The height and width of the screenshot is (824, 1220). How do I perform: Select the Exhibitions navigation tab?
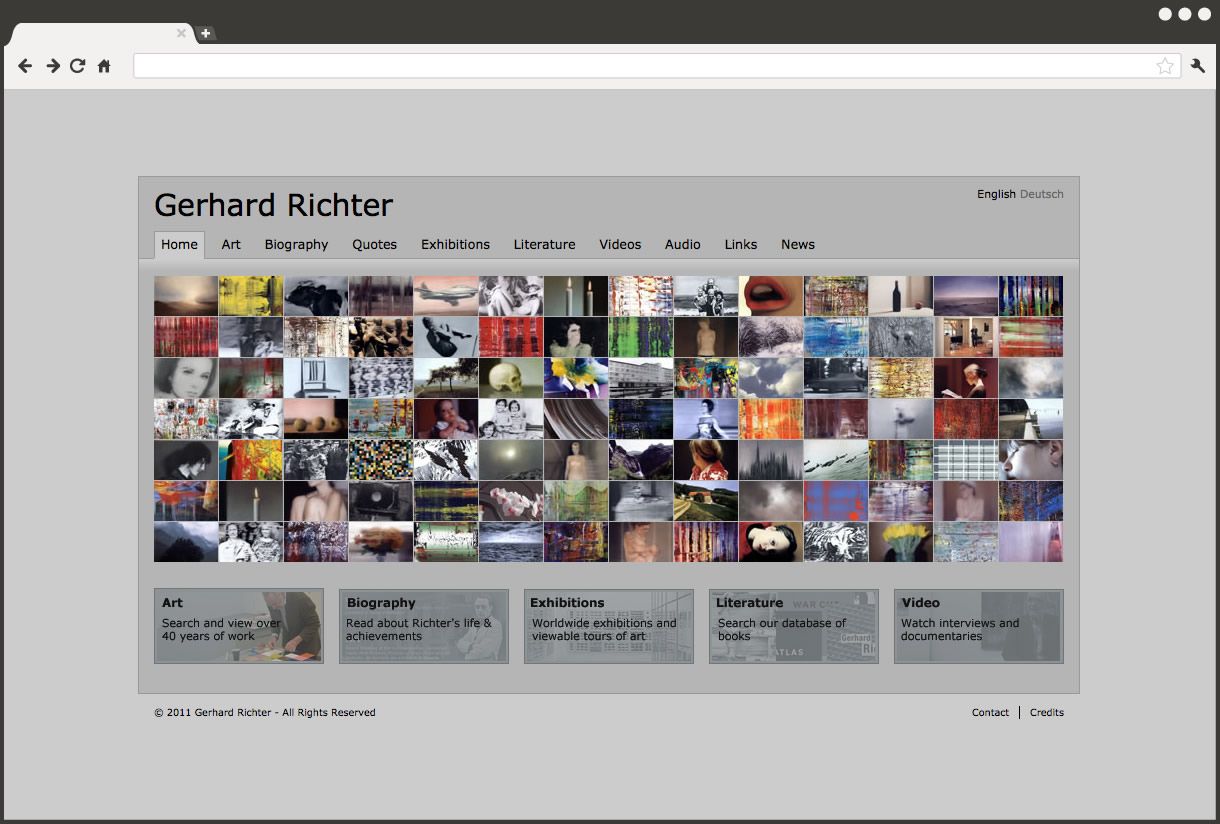455,245
